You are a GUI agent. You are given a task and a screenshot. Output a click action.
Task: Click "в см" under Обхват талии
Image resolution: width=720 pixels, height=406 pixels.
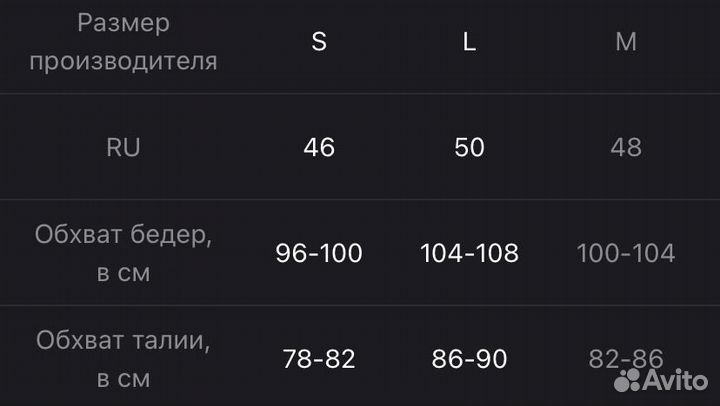[123, 379]
